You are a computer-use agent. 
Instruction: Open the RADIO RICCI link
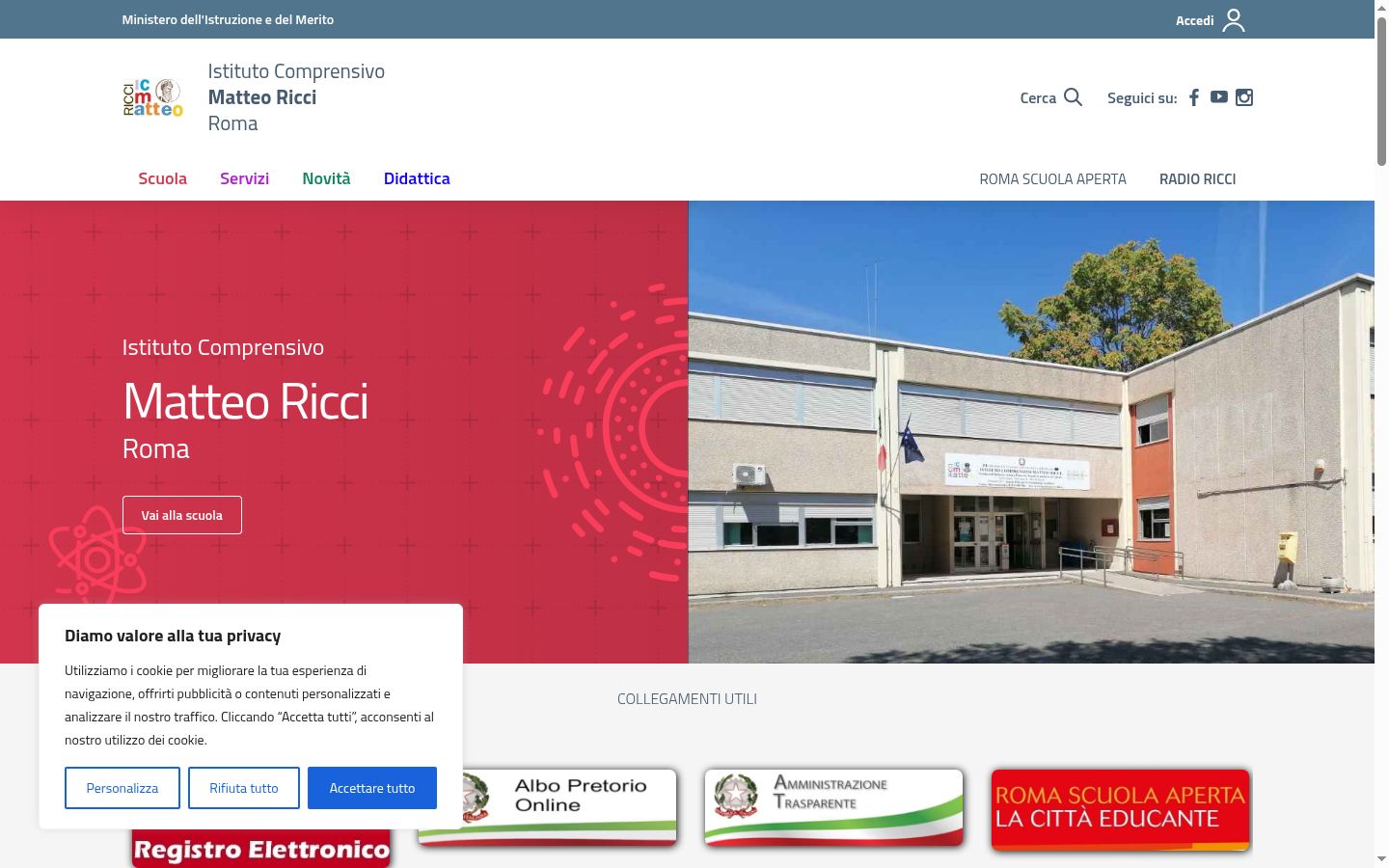(1197, 179)
